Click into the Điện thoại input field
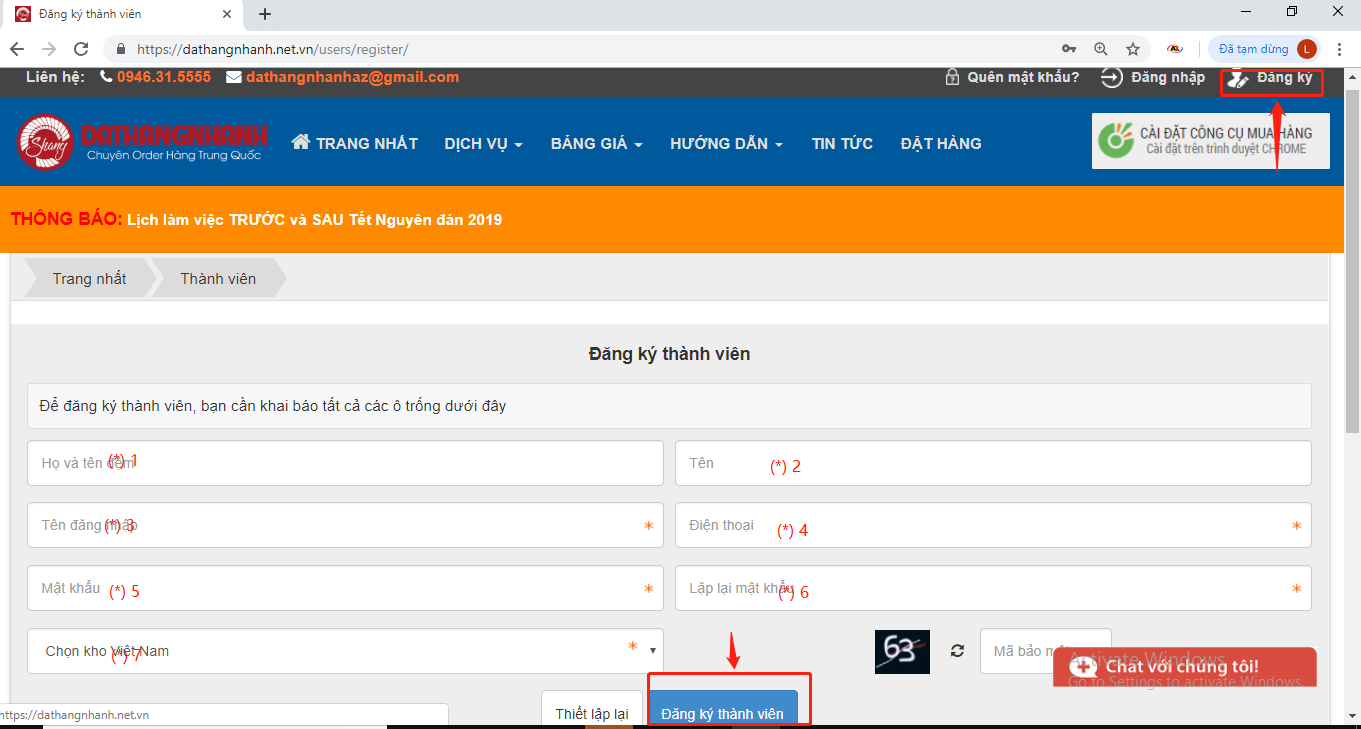The image size is (1361, 729). pyautogui.click(x=992, y=525)
